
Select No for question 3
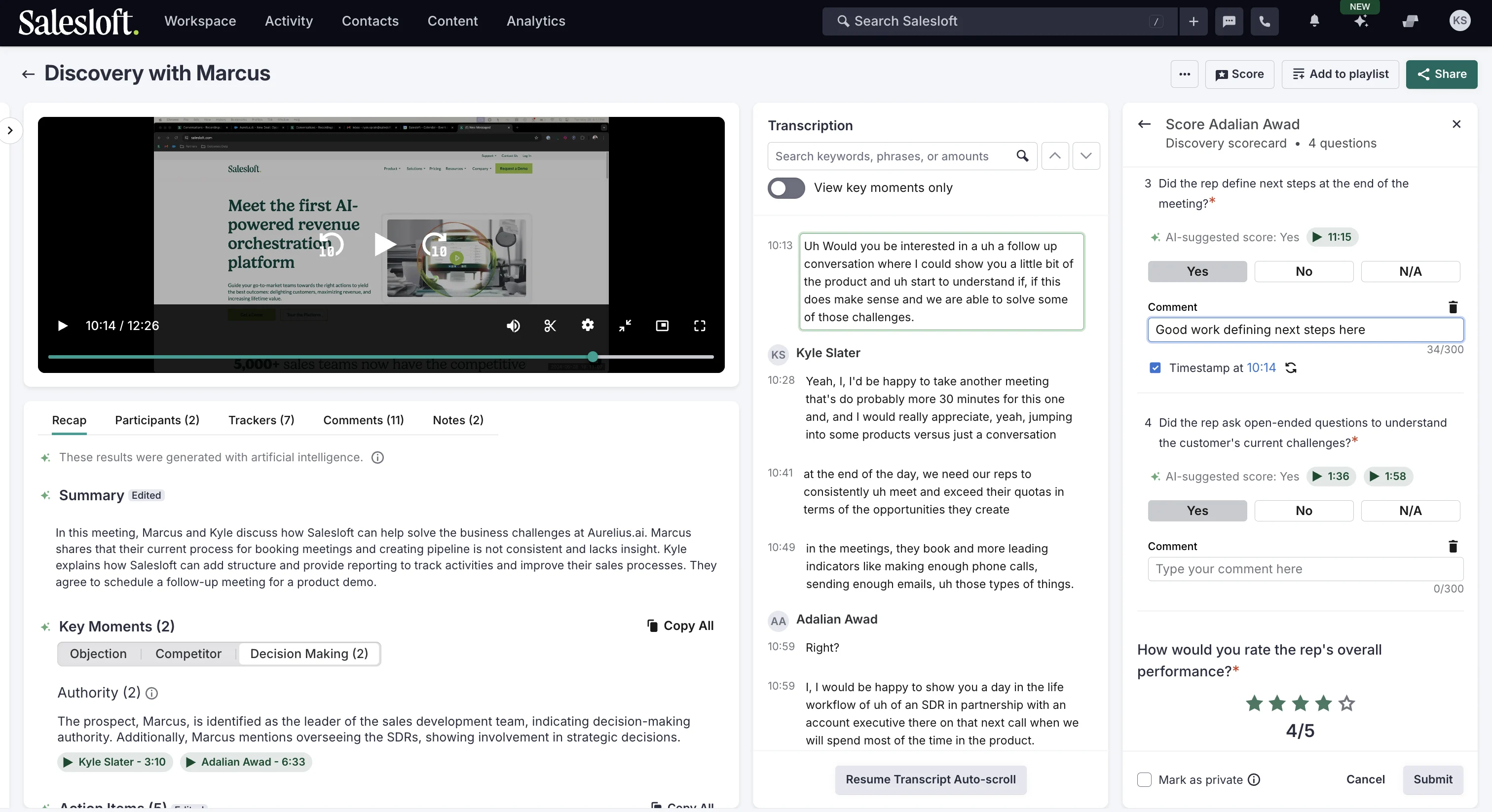point(1303,271)
